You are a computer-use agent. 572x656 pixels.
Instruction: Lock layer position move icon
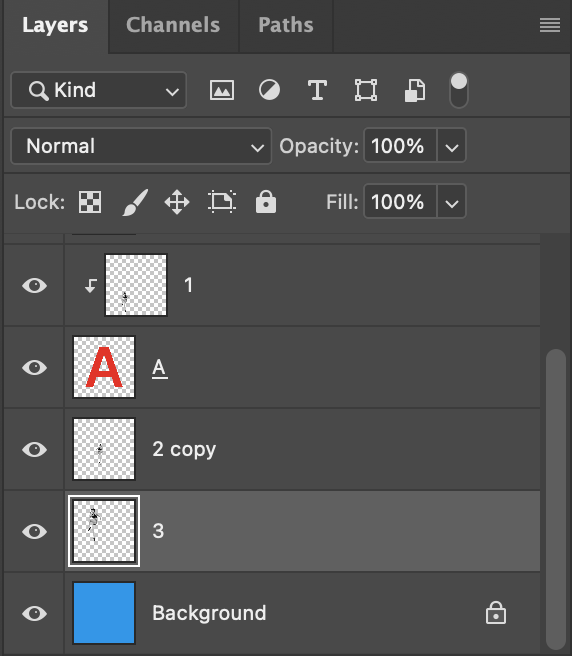click(177, 202)
